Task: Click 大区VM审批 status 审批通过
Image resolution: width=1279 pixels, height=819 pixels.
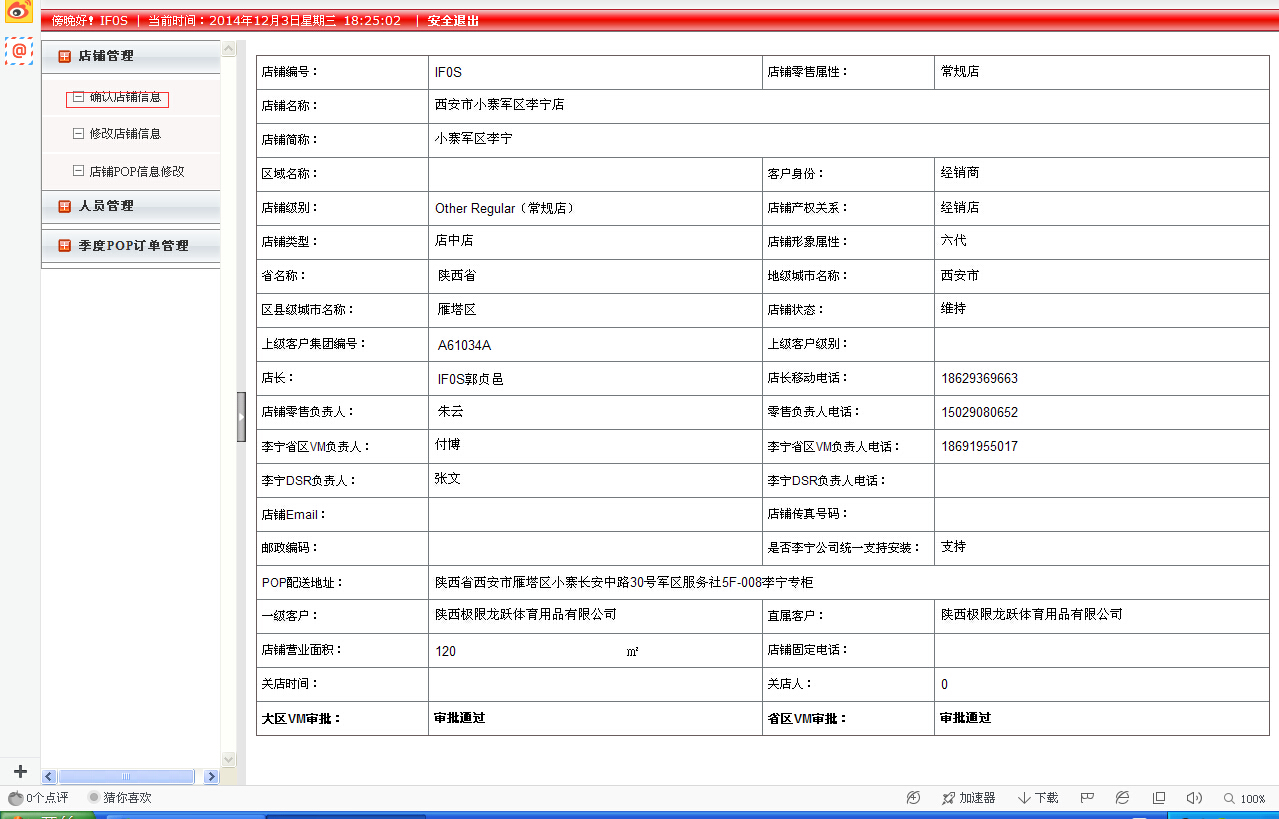Action: (460, 718)
